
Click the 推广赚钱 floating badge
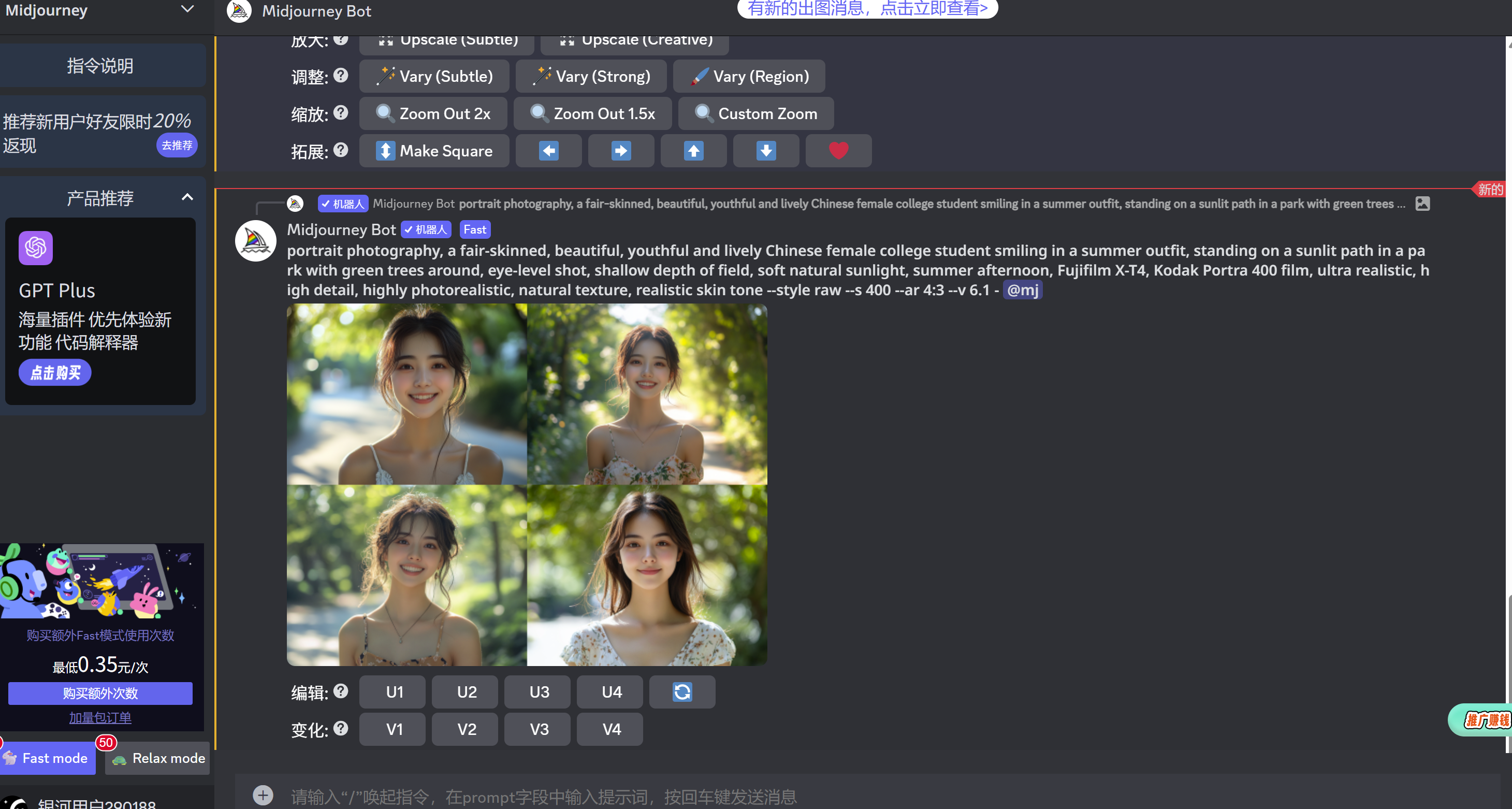1481,720
